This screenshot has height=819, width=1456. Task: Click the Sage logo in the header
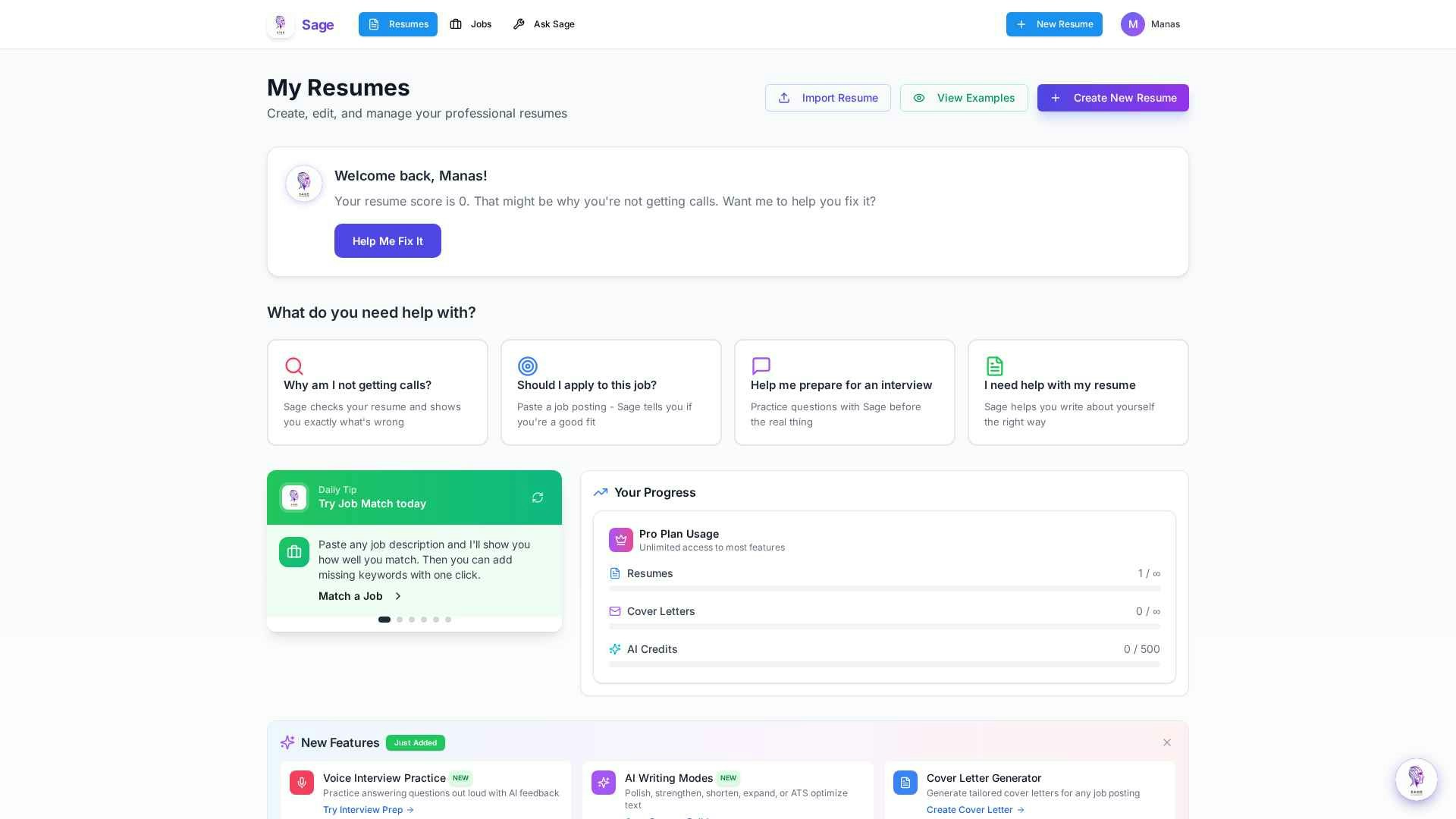(300, 24)
